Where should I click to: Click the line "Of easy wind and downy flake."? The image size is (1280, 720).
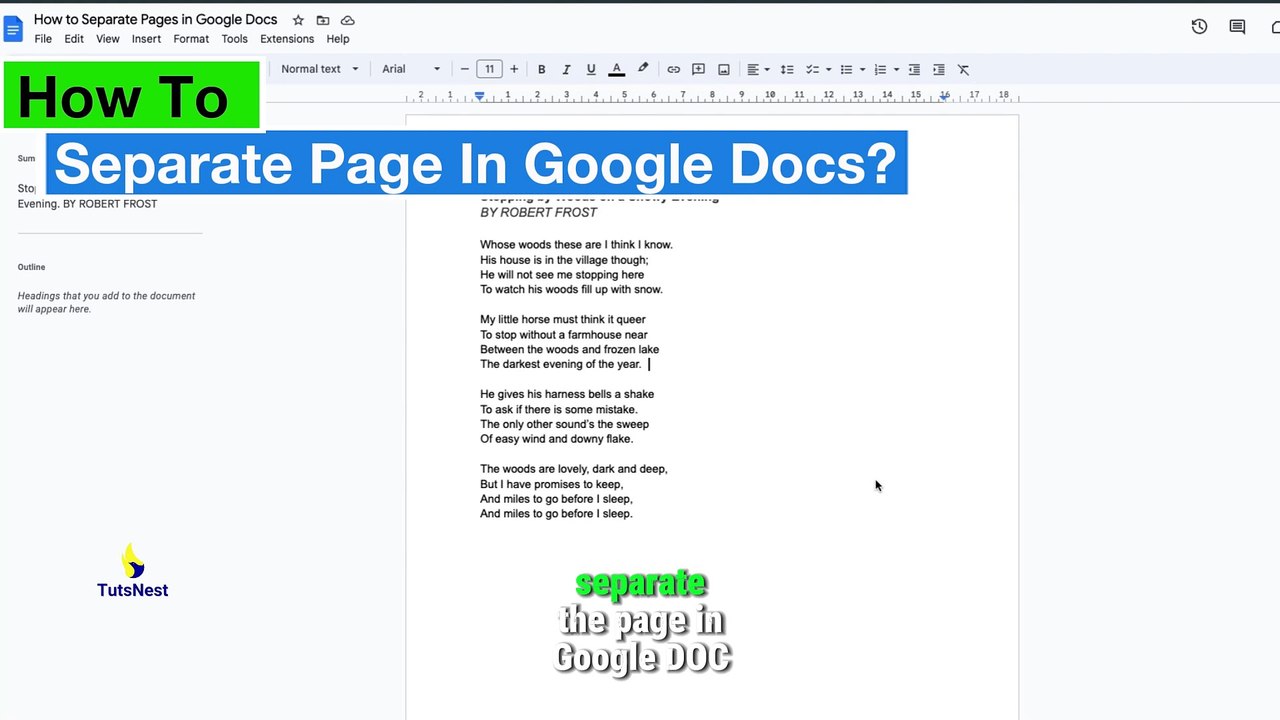[x=556, y=439]
